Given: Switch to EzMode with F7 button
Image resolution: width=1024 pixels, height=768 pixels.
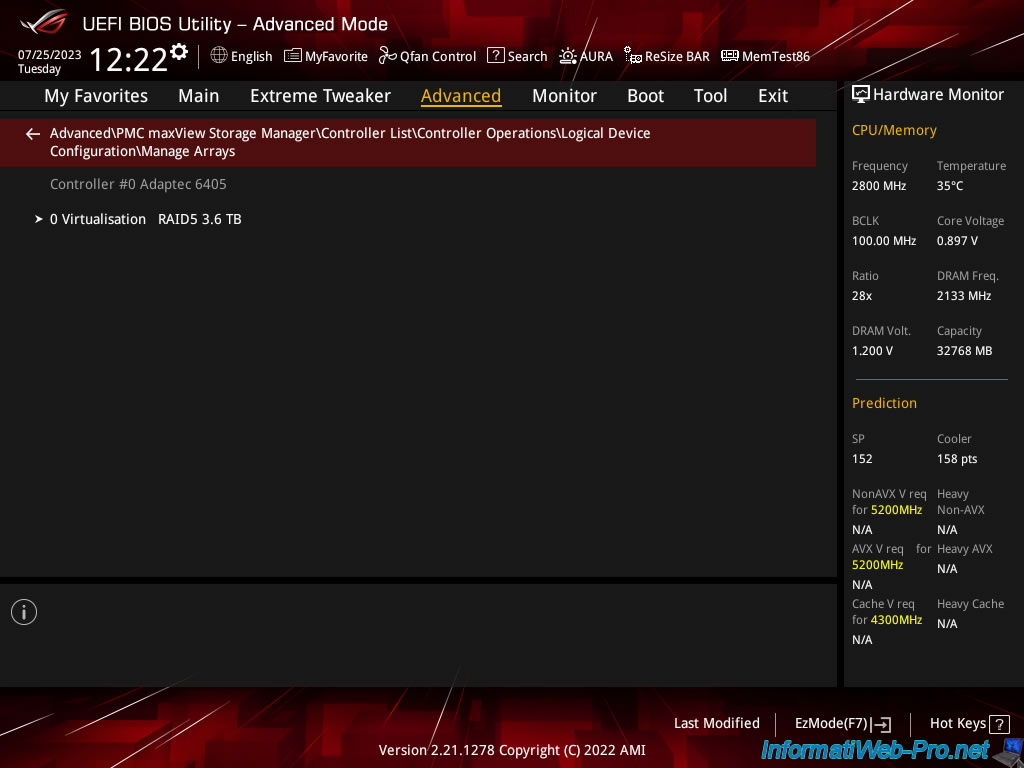Looking at the screenshot, I should (x=841, y=723).
